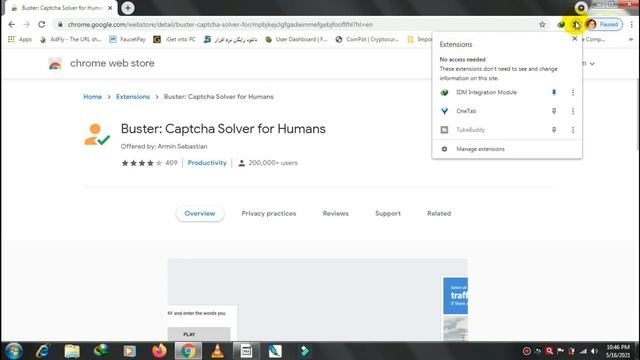Switch to the Overview tab
This screenshot has width=640, height=360.
[x=200, y=213]
